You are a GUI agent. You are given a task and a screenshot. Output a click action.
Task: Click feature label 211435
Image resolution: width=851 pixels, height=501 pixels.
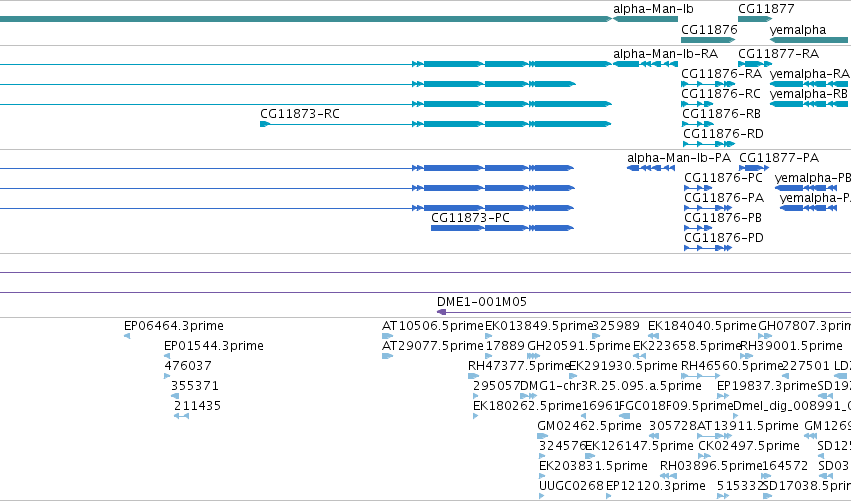coord(198,407)
